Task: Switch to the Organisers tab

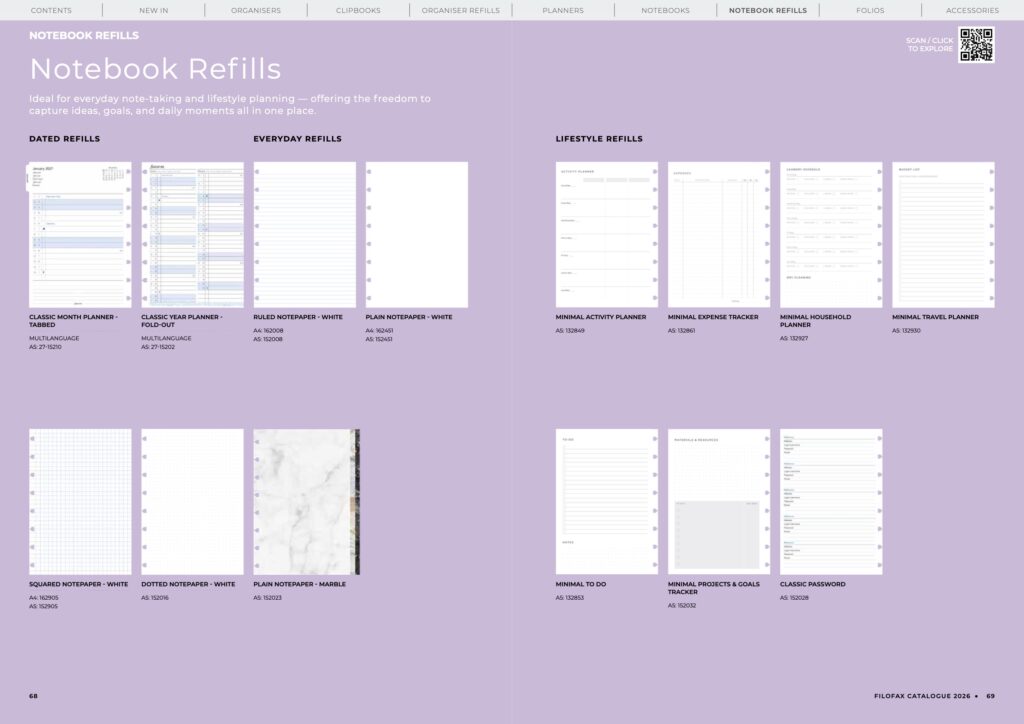Action: coord(257,10)
